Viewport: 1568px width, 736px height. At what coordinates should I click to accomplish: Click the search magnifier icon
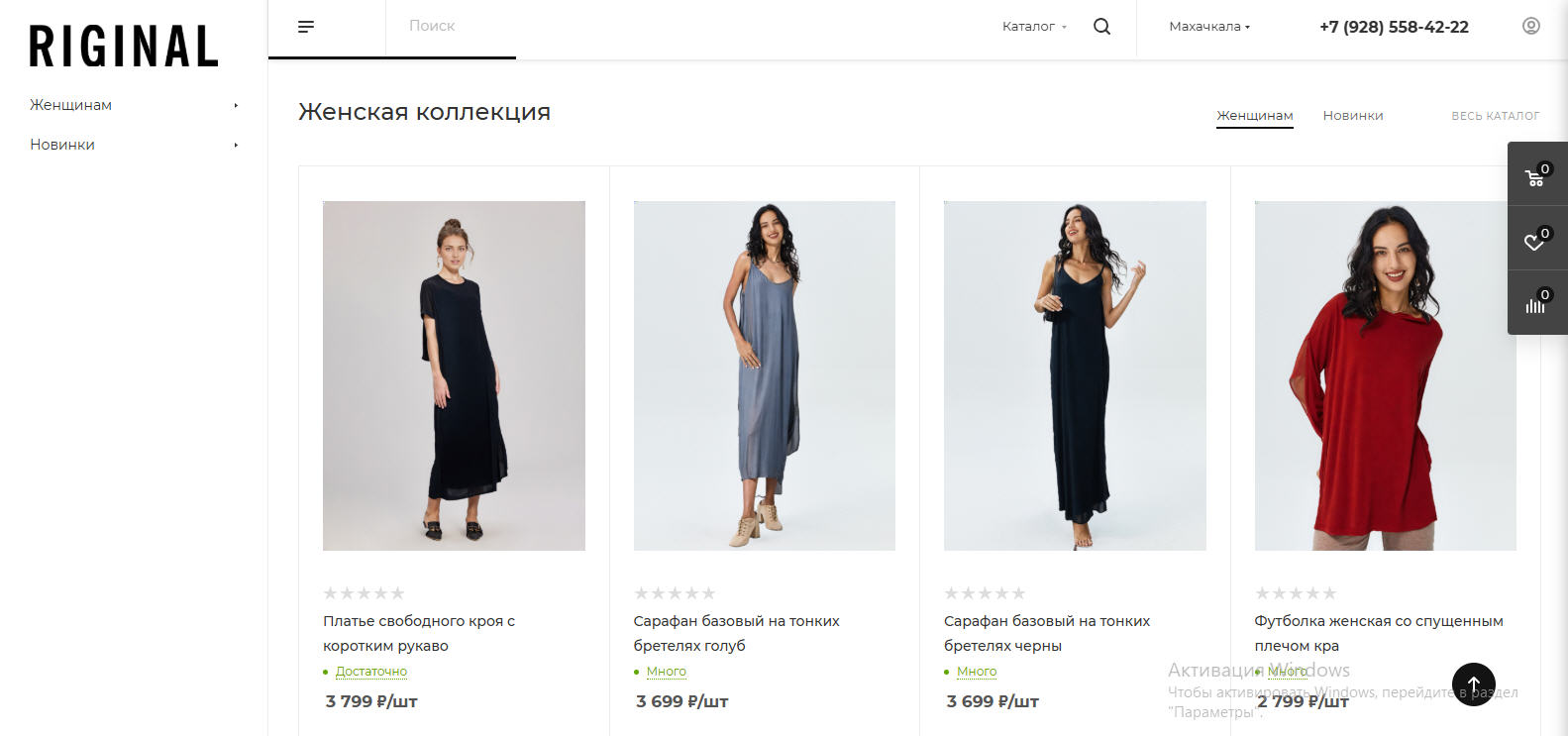1101,27
